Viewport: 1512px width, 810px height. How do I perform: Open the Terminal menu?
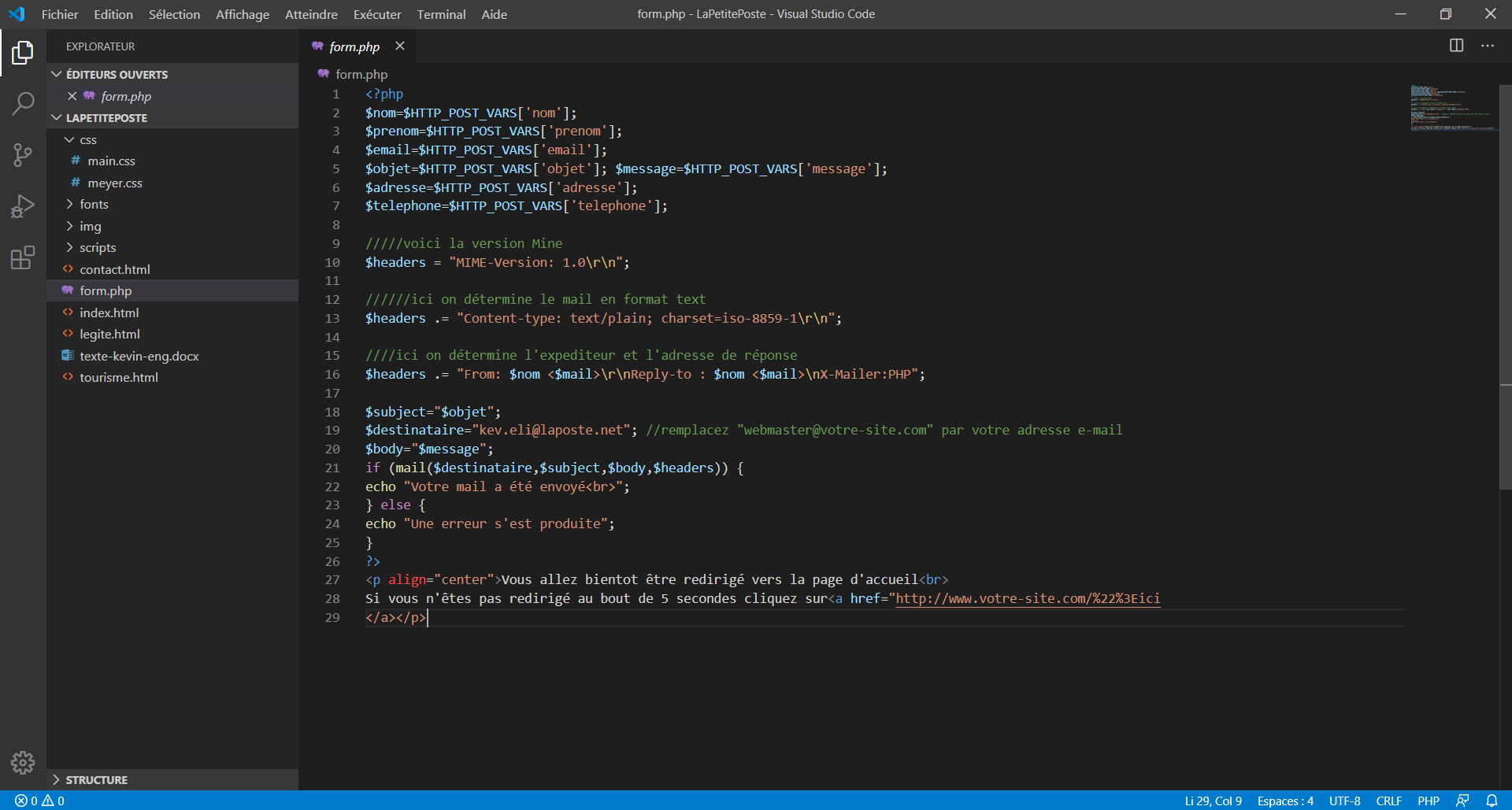pyautogui.click(x=441, y=14)
